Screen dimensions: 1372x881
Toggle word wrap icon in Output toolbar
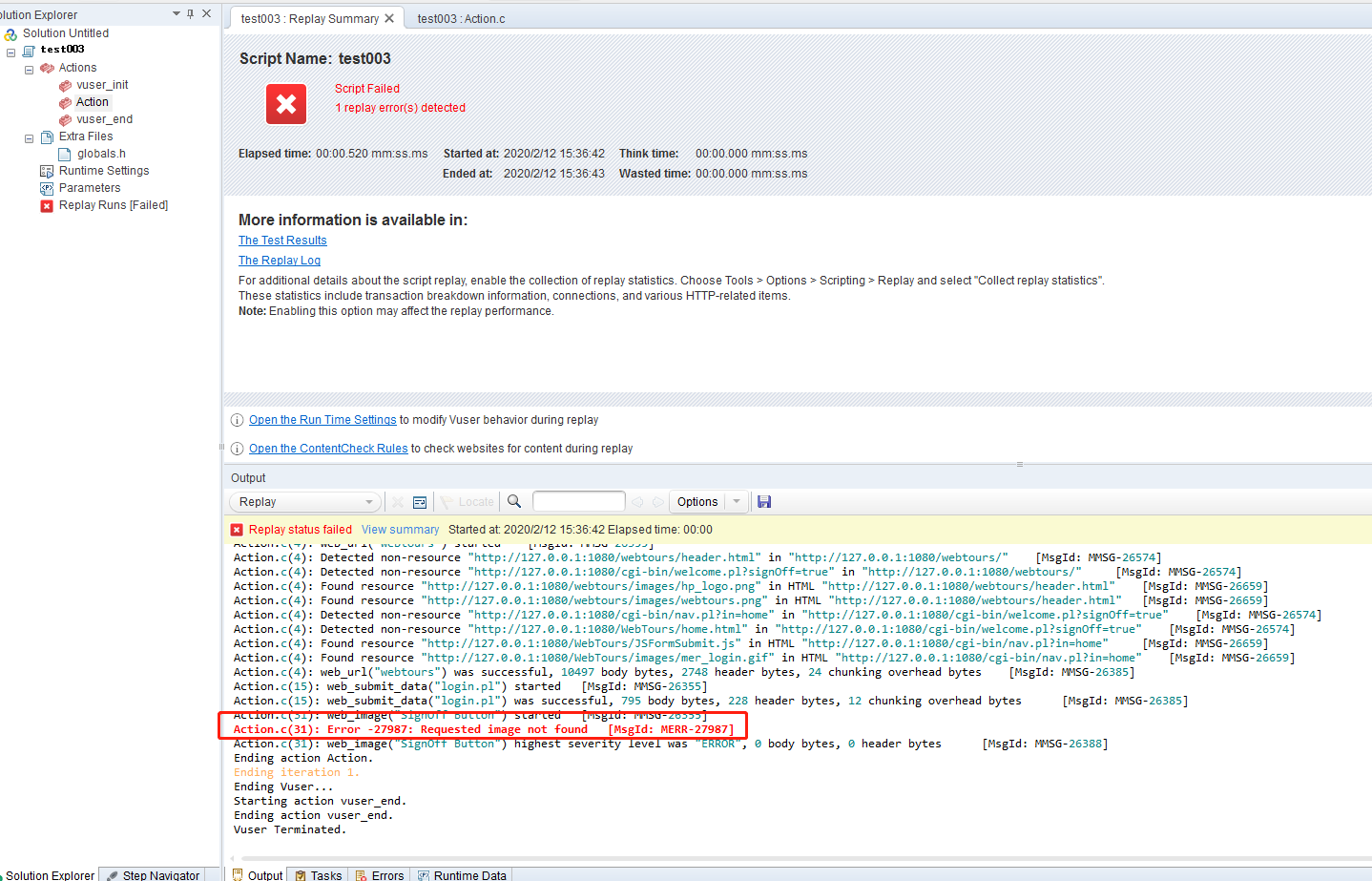coord(420,502)
